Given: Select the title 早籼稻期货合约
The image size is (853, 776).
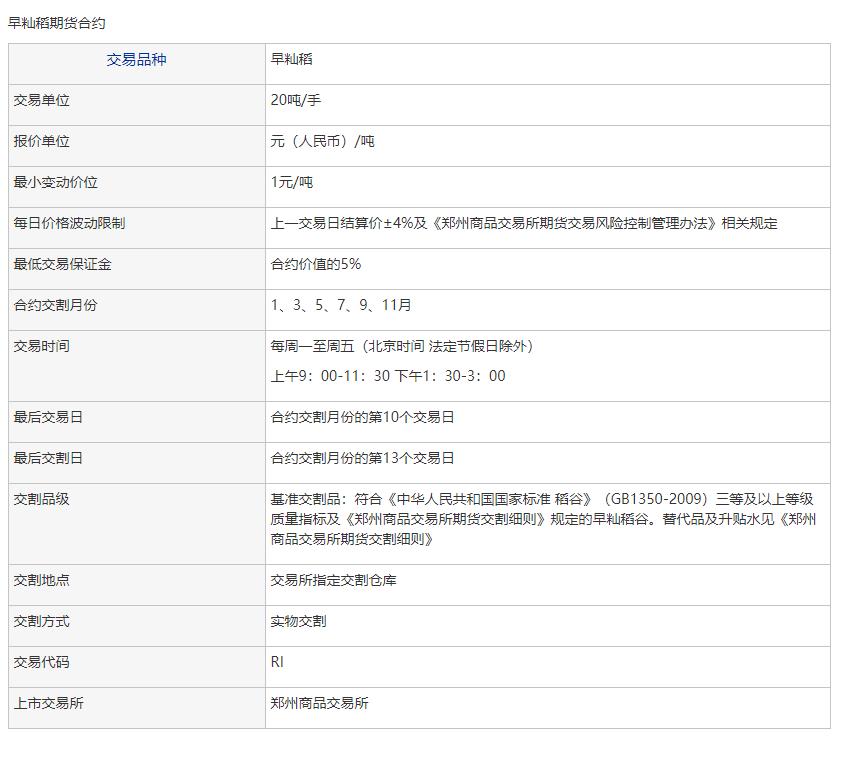Looking at the screenshot, I should (57, 23).
